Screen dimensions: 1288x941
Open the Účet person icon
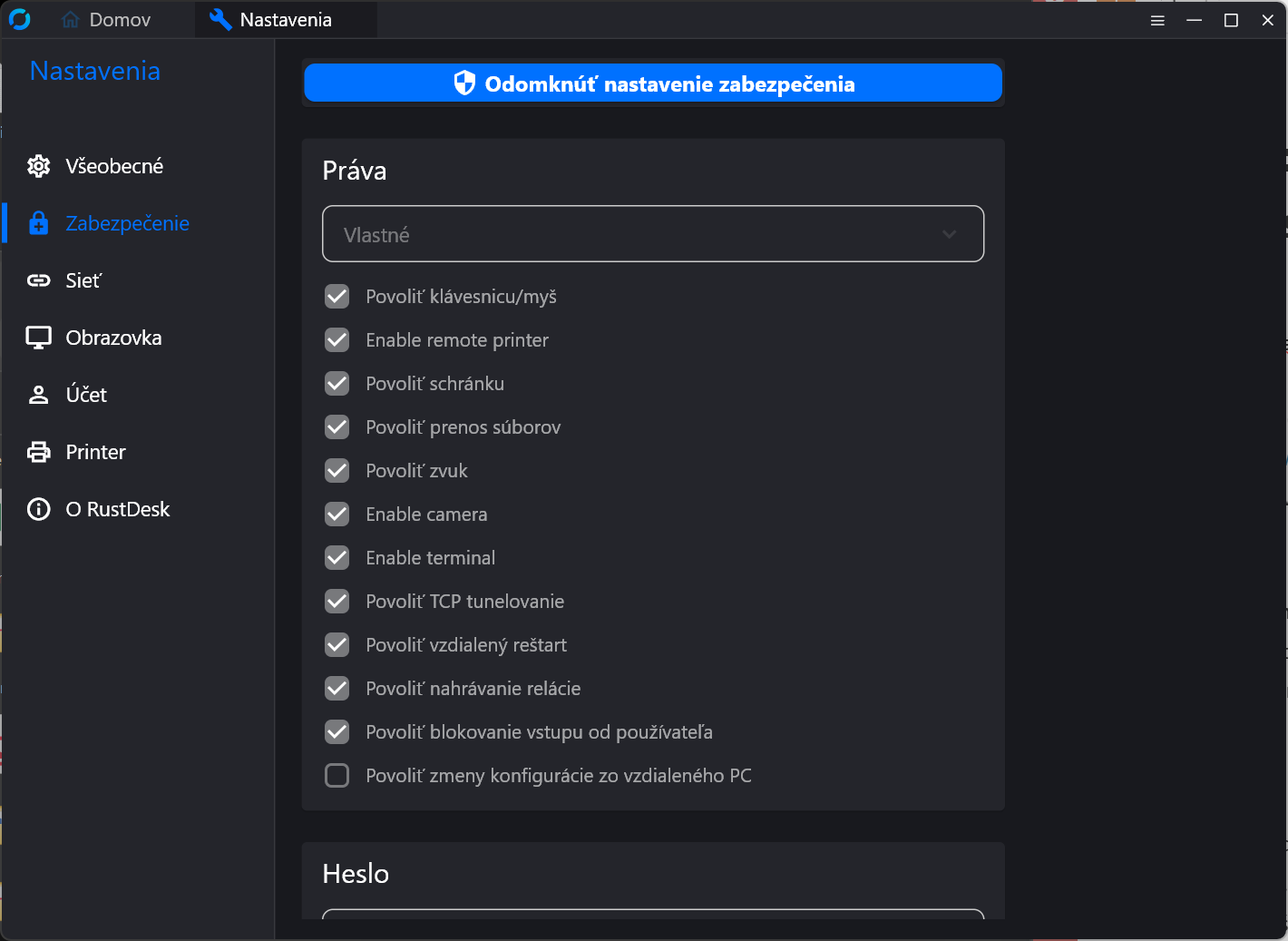(38, 395)
